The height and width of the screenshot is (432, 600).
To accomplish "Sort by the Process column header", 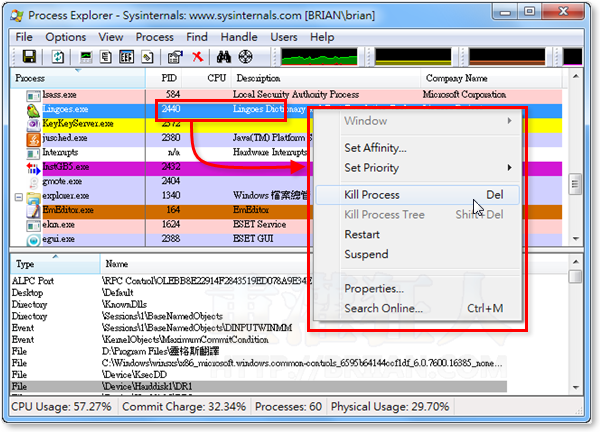I will (78, 78).
